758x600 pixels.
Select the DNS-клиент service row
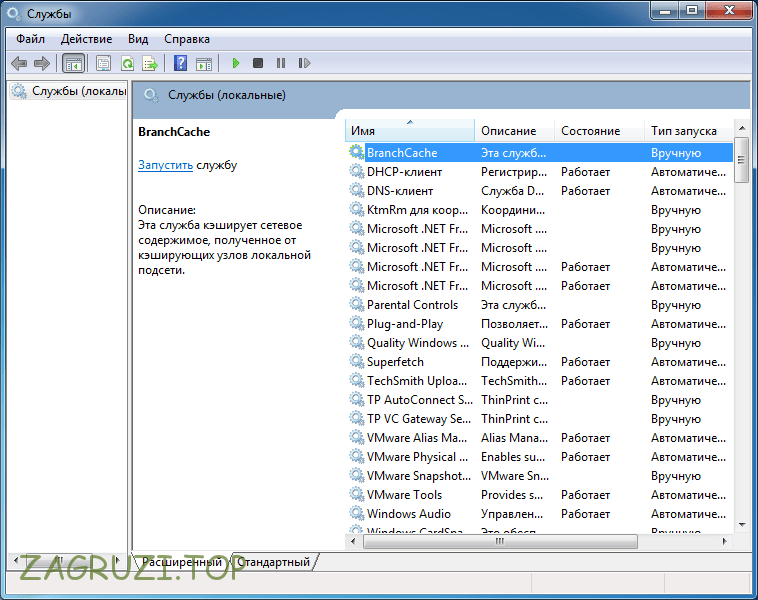tap(539, 191)
